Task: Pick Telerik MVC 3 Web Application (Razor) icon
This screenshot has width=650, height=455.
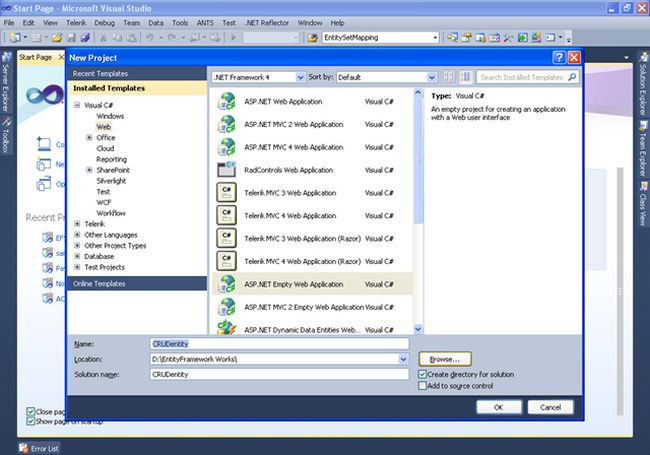Action: (227, 238)
